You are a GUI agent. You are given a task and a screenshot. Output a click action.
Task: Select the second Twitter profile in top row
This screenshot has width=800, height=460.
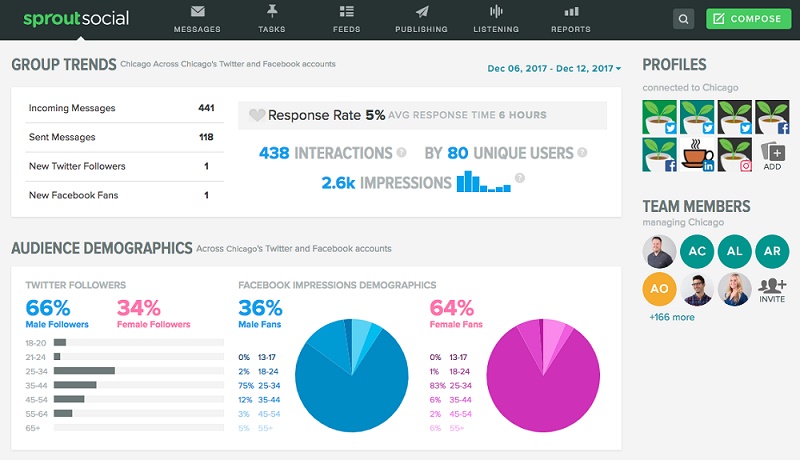click(x=697, y=117)
